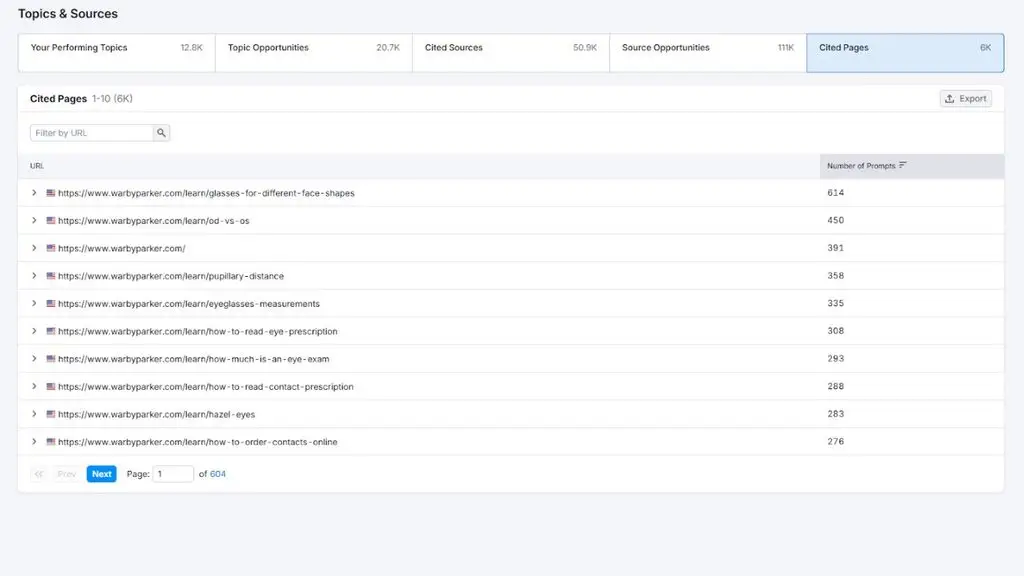Go to the Next page
This screenshot has width=1024, height=576.
[x=101, y=473]
